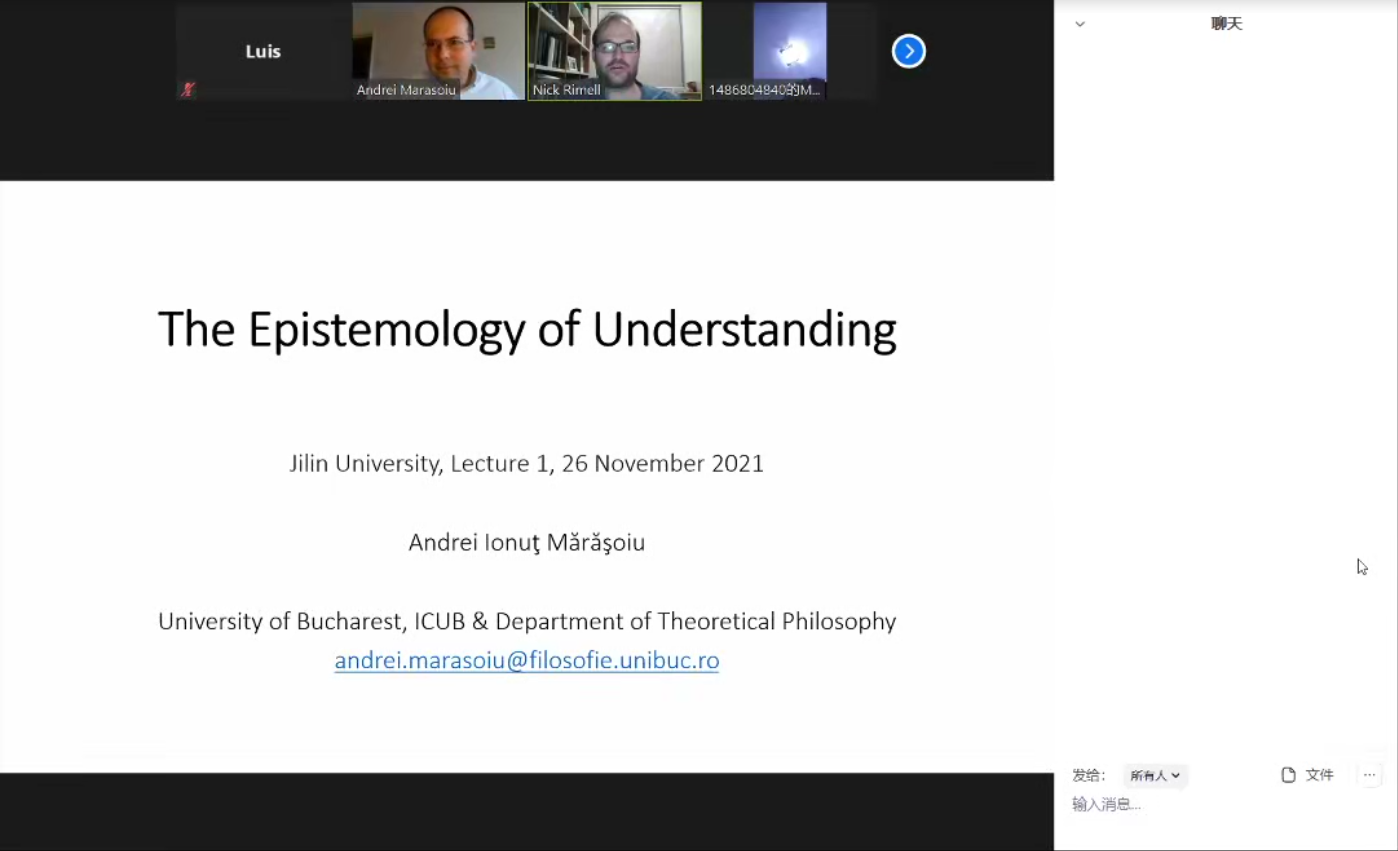Select Andrei Marasoiu's video thumbnail

tap(438, 45)
